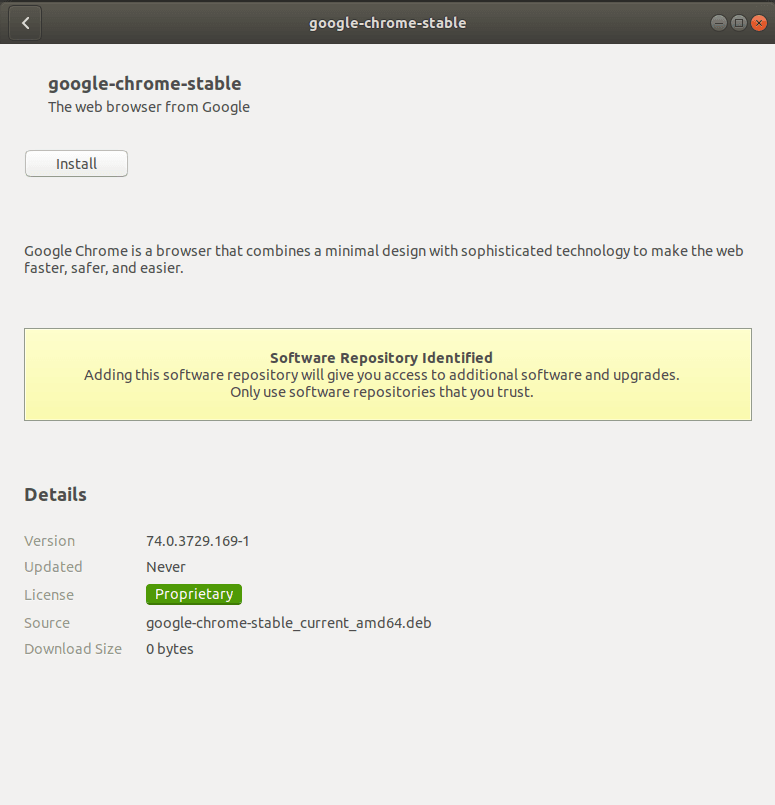Click the google-chrome-stable app title

tap(145, 84)
